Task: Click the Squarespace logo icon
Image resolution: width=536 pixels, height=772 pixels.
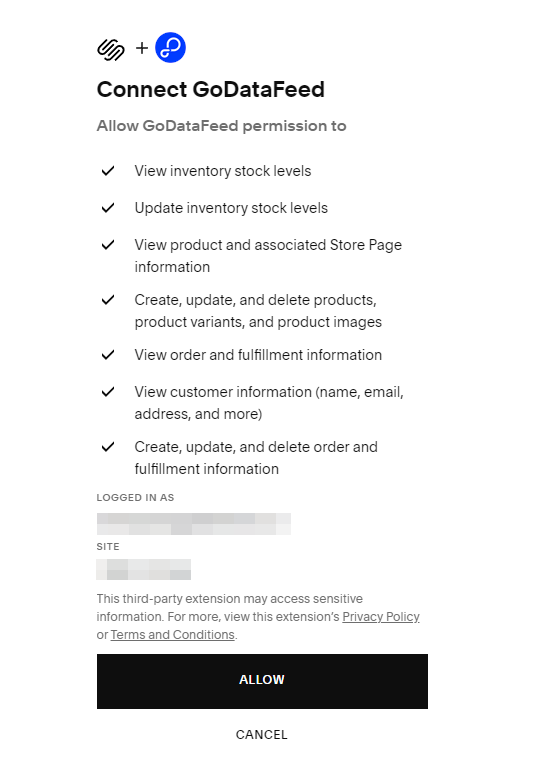Action: coord(111,49)
